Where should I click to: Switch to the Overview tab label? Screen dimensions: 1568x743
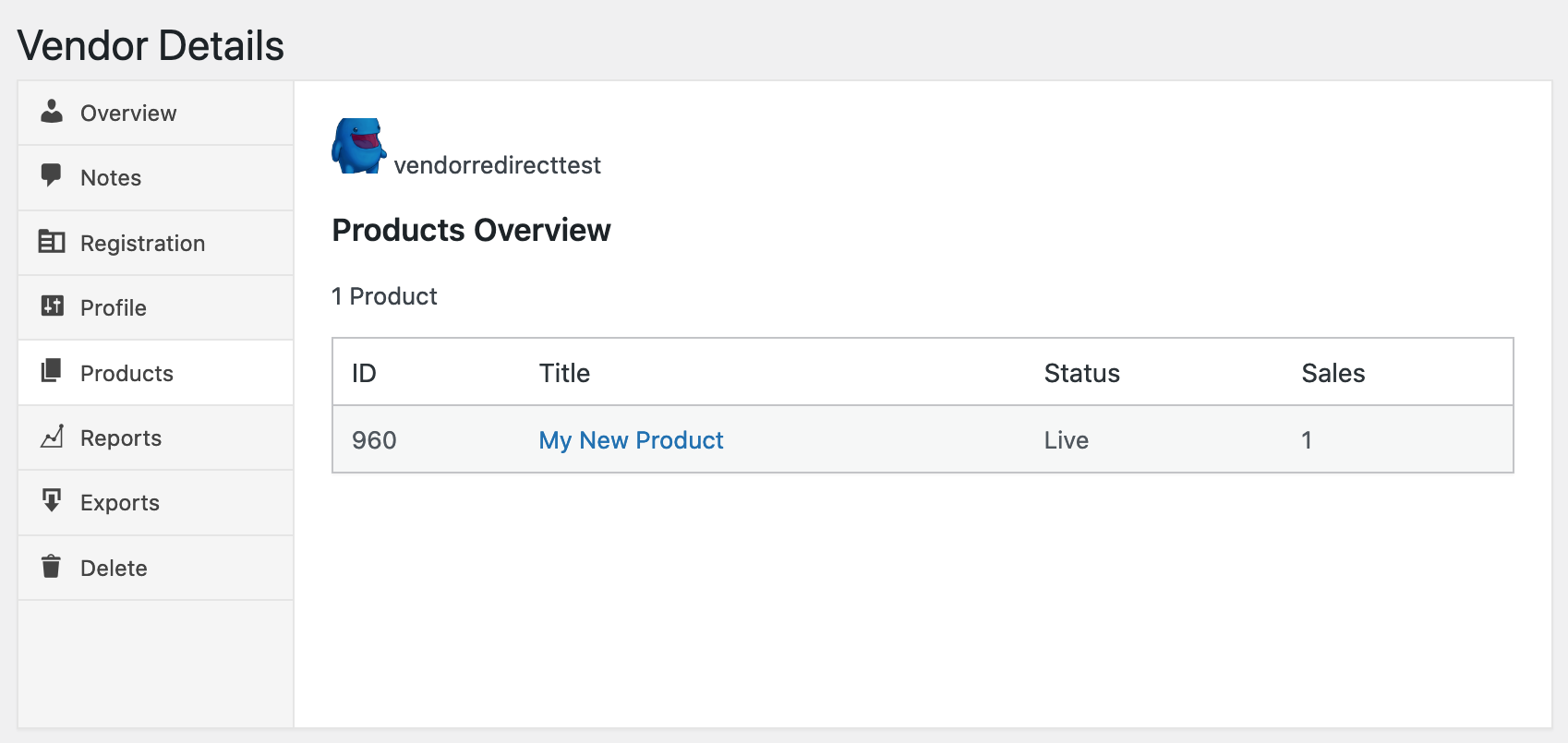click(128, 114)
